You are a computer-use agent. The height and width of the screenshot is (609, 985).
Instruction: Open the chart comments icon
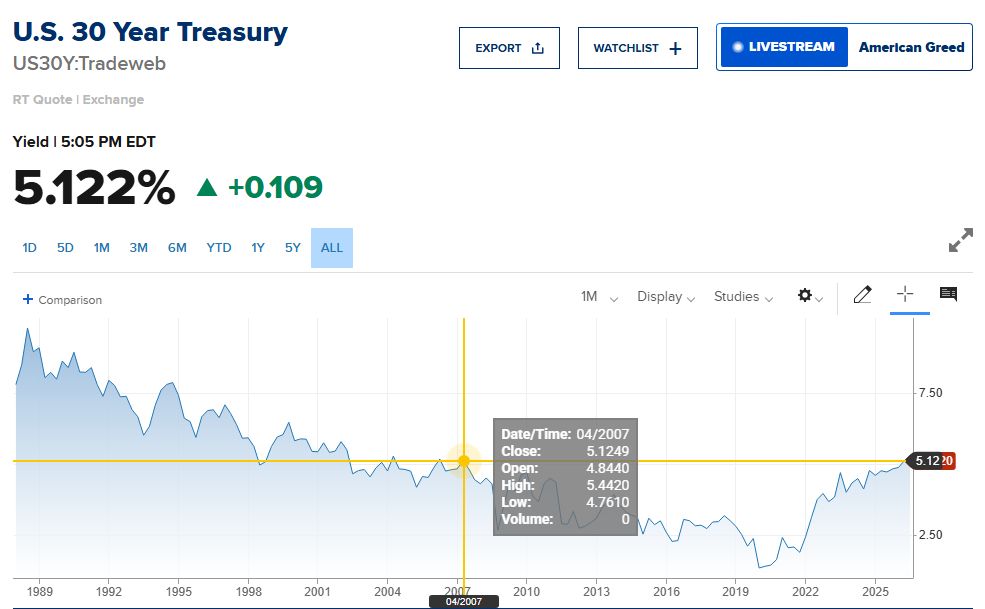click(948, 294)
